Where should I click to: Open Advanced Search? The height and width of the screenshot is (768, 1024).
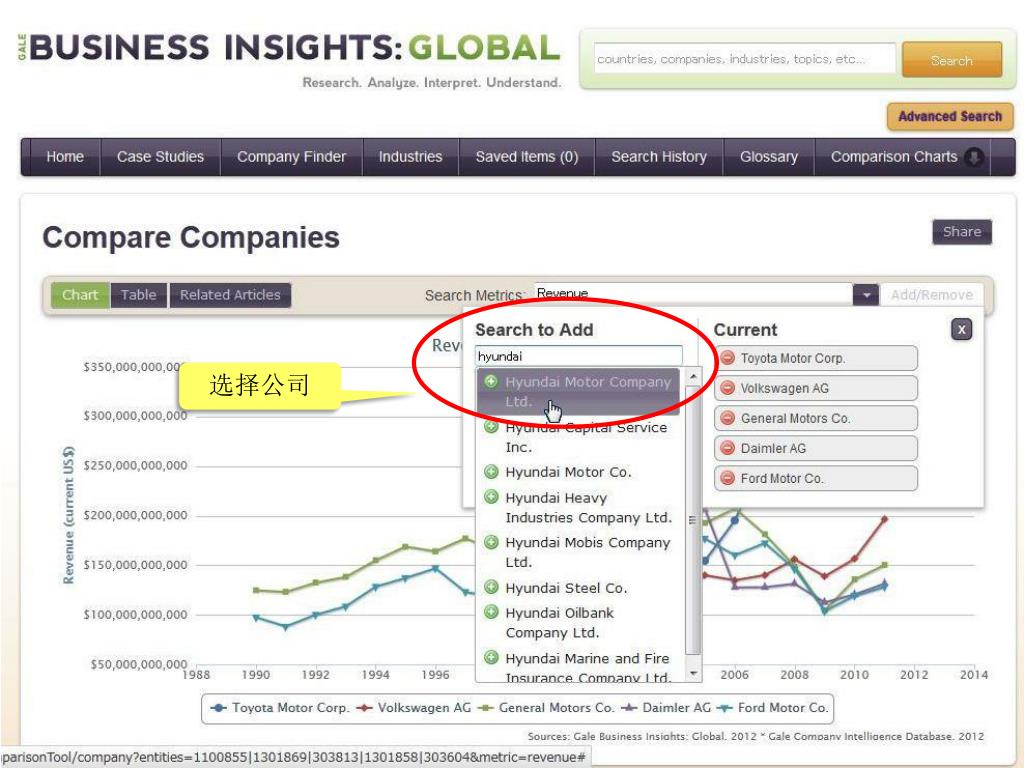[x=950, y=116]
